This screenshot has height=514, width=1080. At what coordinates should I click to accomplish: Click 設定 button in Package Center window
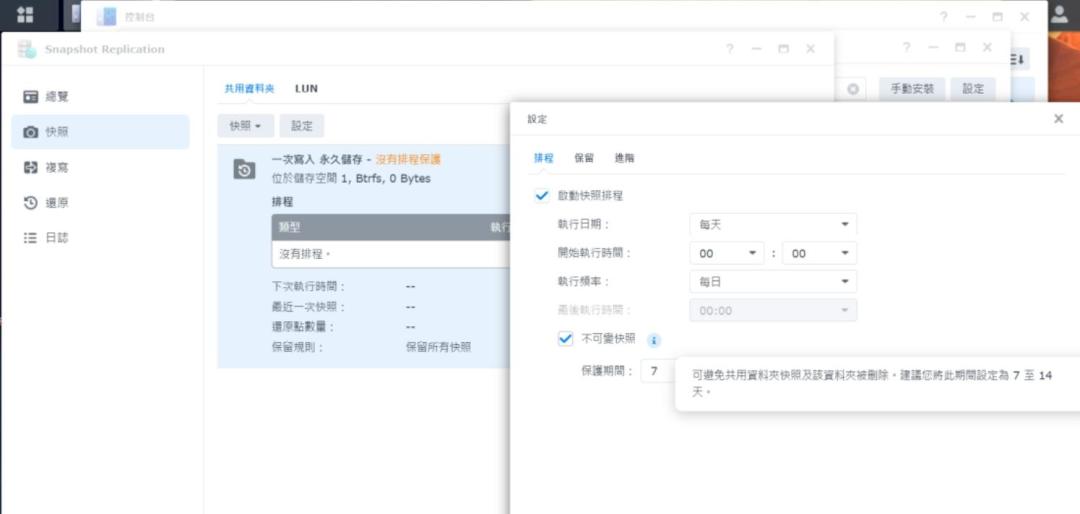(973, 90)
